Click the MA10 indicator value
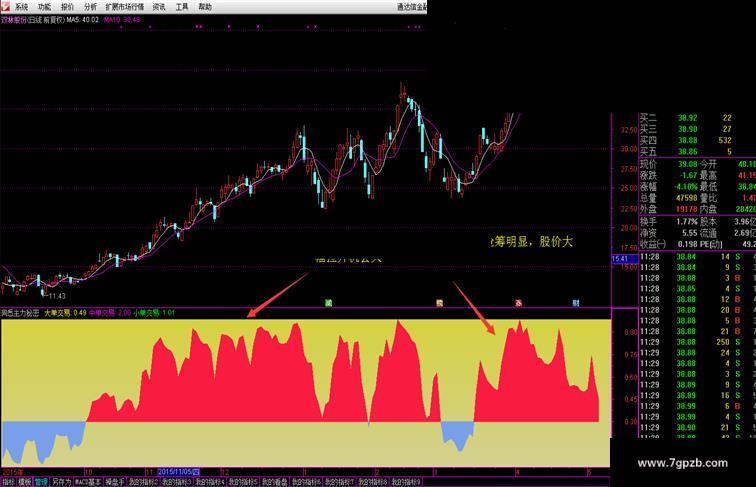The height and width of the screenshot is (487, 756). [x=122, y=20]
